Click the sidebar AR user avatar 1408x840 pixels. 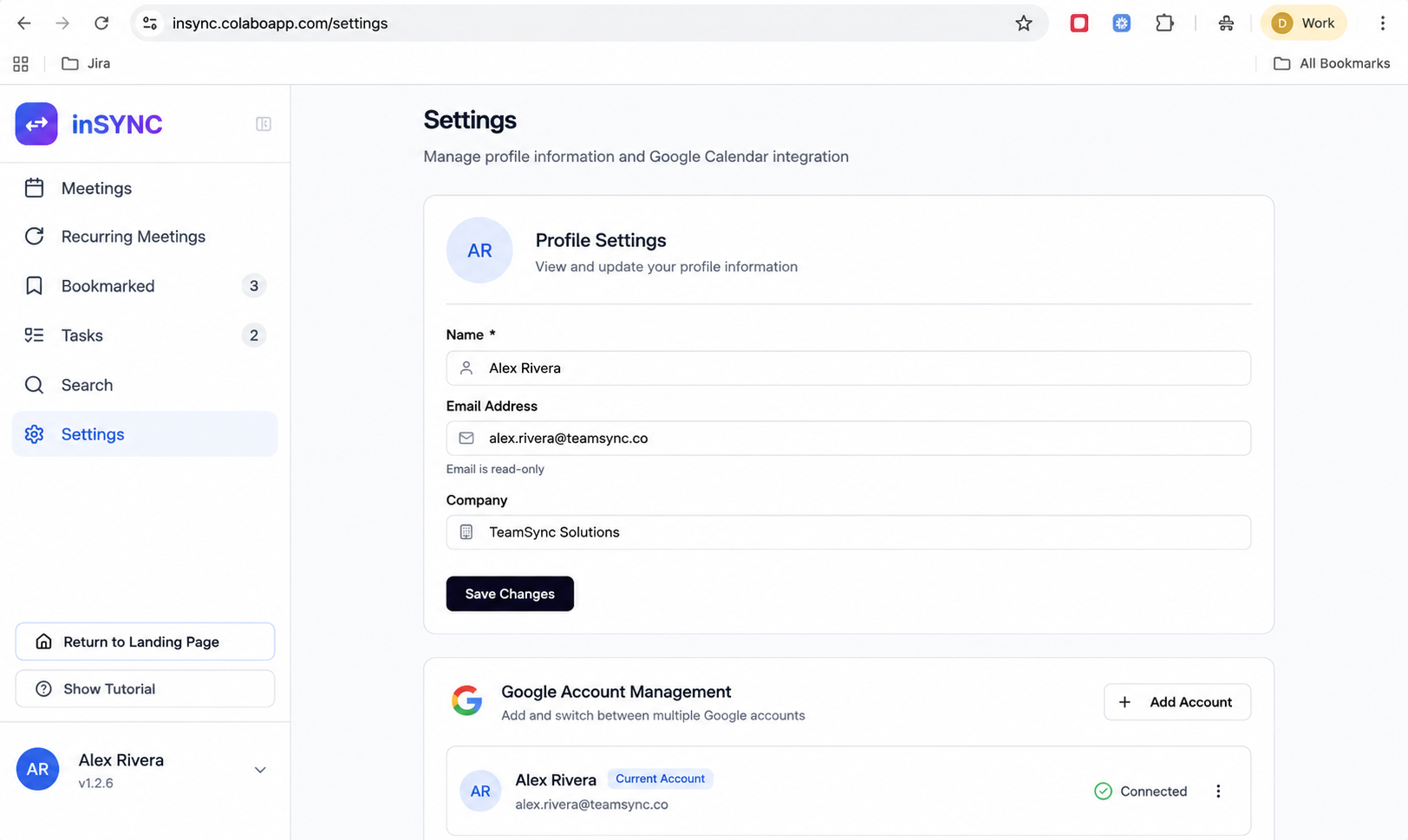point(37,769)
